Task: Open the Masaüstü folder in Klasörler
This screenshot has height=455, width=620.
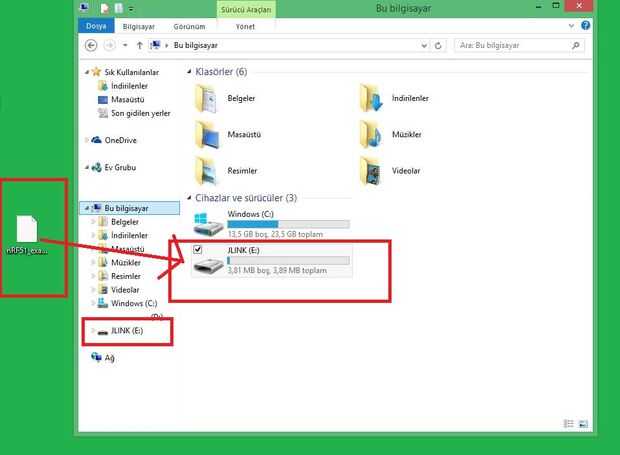Action: click(x=207, y=135)
